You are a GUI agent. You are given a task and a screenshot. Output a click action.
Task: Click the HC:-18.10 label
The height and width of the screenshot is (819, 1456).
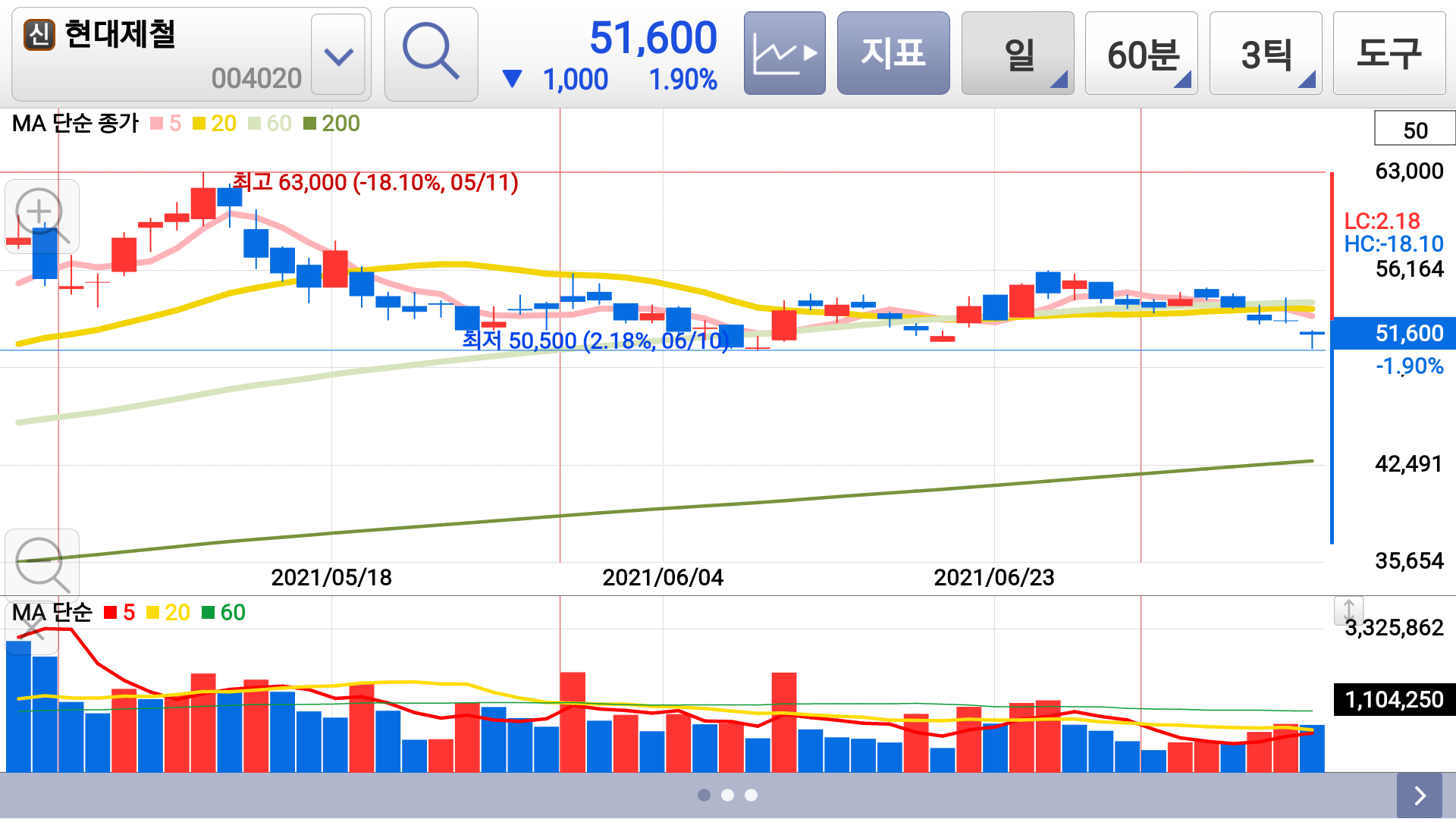[1394, 243]
